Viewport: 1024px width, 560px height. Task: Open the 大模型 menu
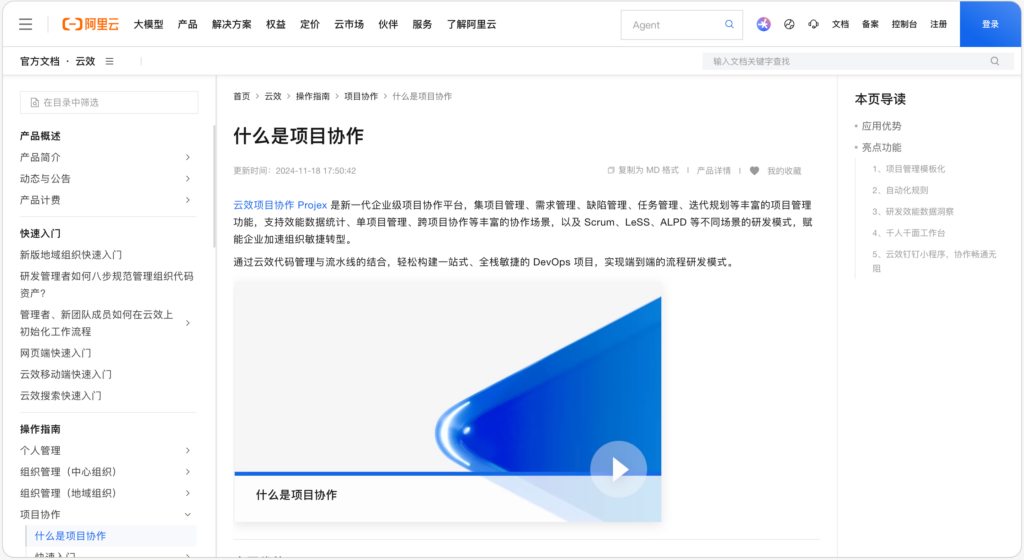click(x=148, y=25)
